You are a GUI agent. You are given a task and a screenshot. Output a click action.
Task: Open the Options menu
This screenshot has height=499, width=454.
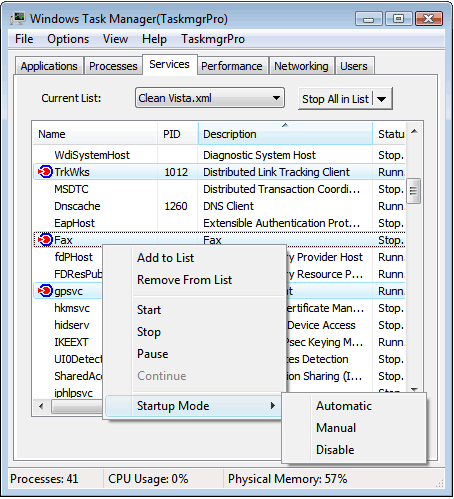[x=68, y=39]
